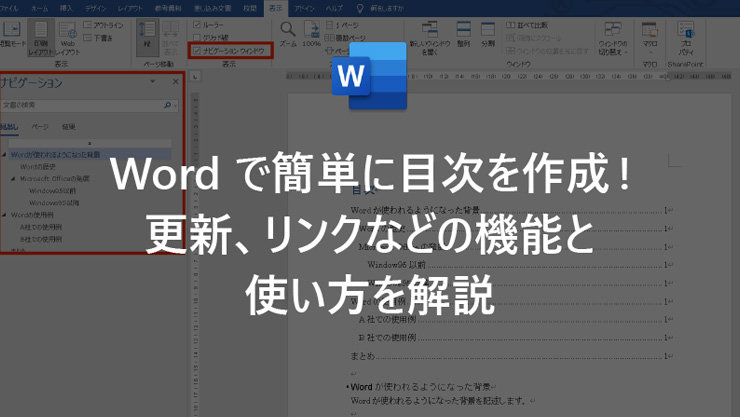Open the navigation pane options dropdown arrow

[152, 82]
